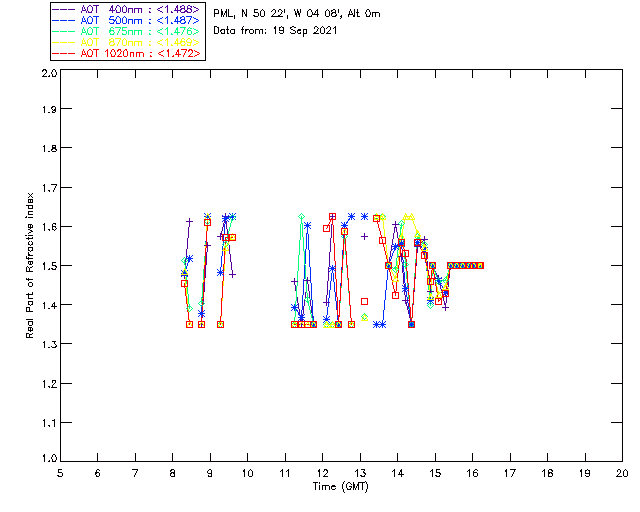Click the y-axis value 1.6
Image resolution: width=640 pixels, height=512 pixels.
point(49,227)
